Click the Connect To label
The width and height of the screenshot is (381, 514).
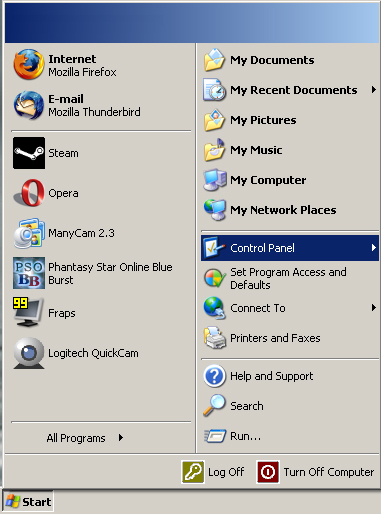tap(258, 308)
